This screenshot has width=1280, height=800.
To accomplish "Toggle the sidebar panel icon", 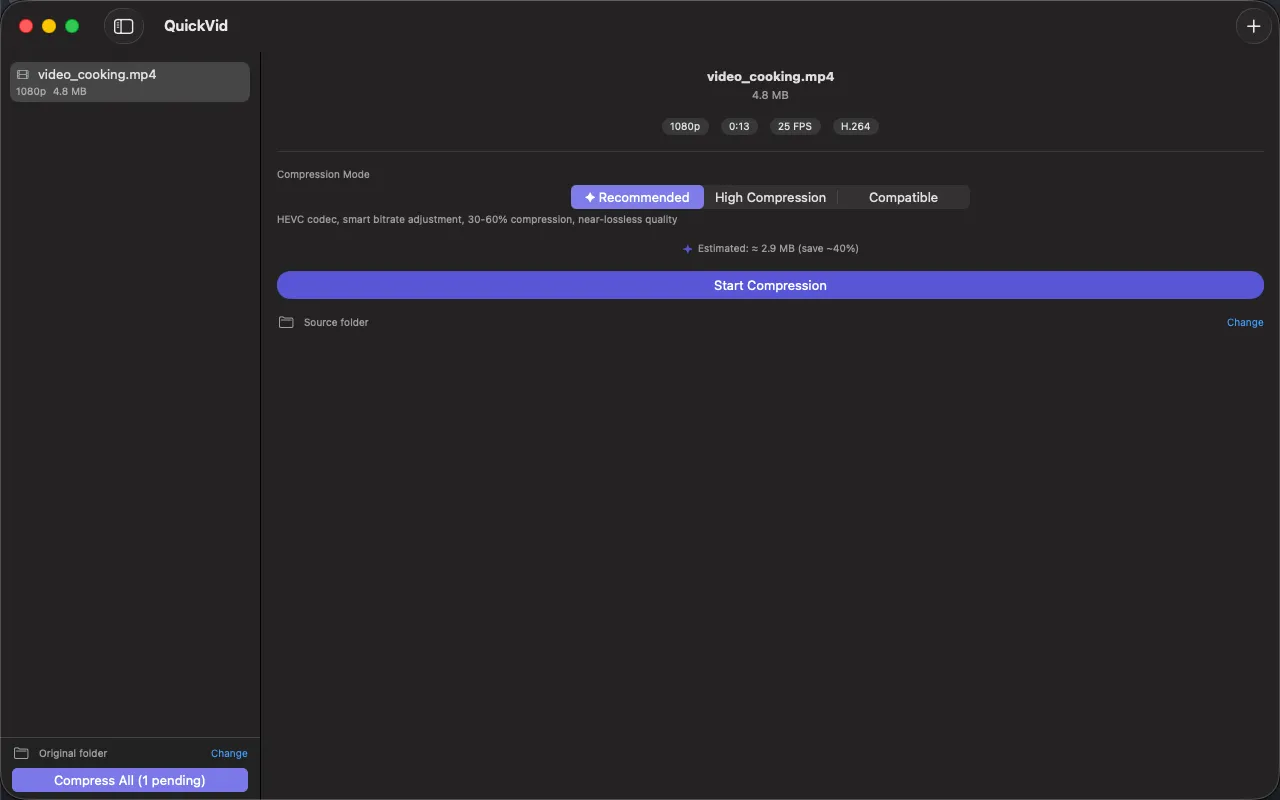I will 123,26.
